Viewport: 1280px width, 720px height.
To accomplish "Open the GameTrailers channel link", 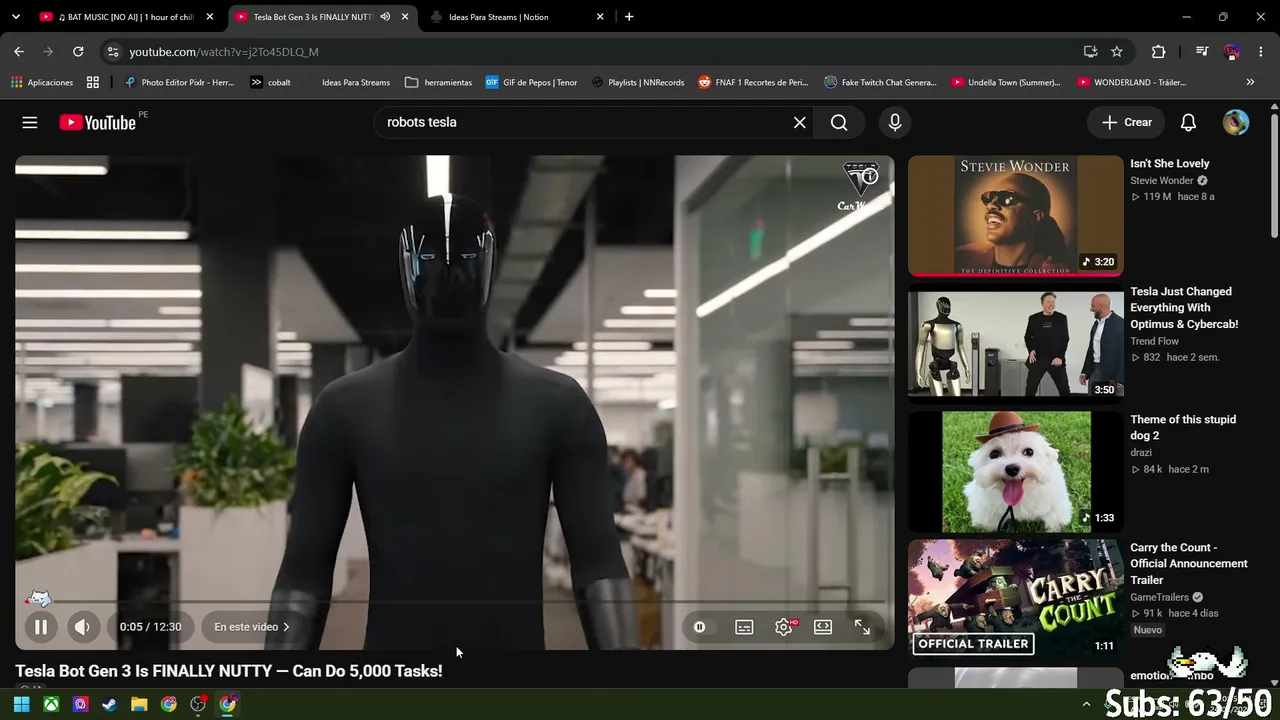I will tap(1159, 597).
